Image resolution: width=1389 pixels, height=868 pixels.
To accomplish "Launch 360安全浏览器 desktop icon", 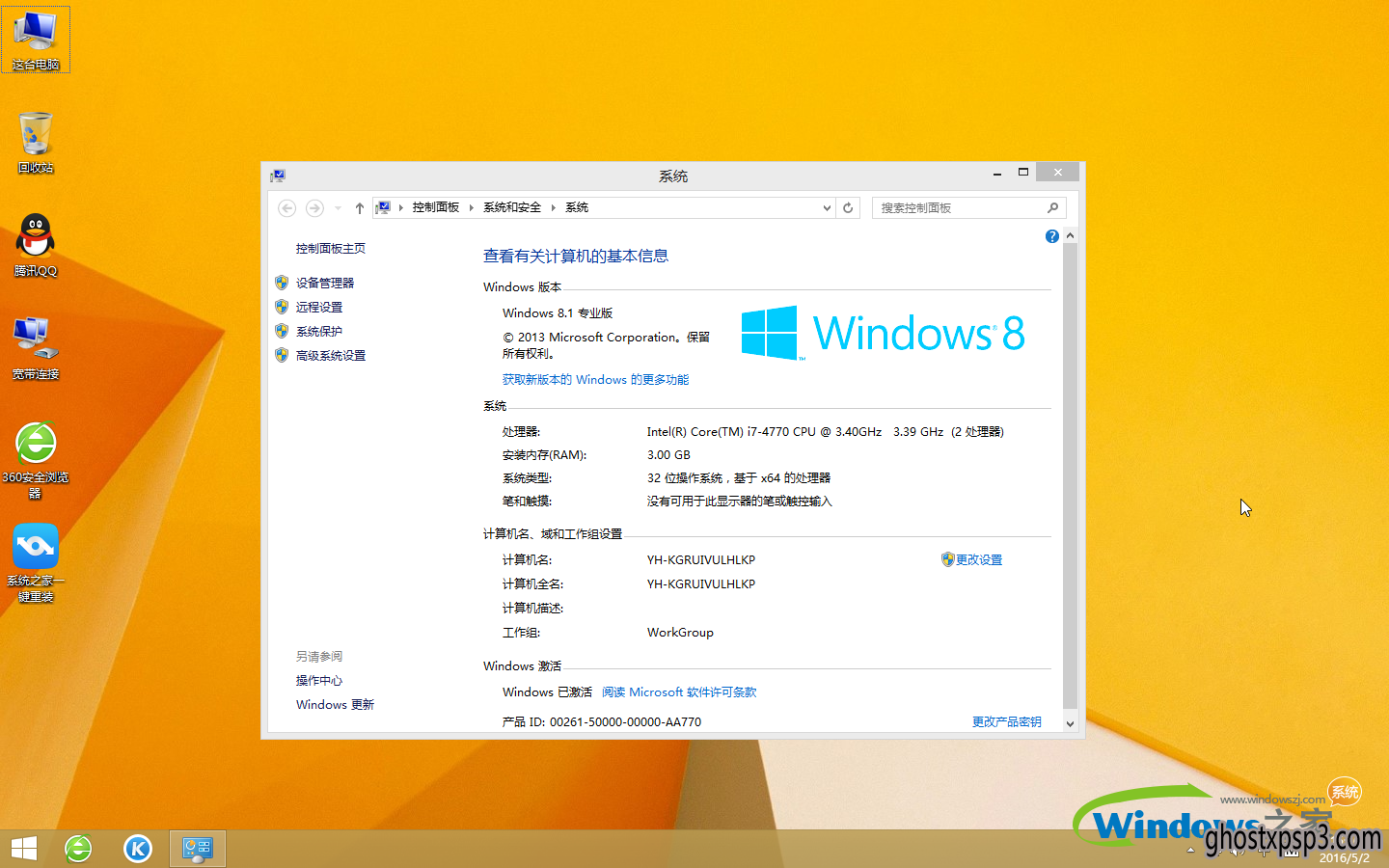I will click(x=36, y=460).
